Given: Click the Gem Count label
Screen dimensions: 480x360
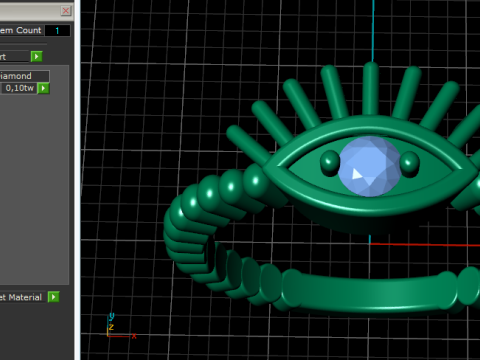Looking at the screenshot, I should 21,30.
